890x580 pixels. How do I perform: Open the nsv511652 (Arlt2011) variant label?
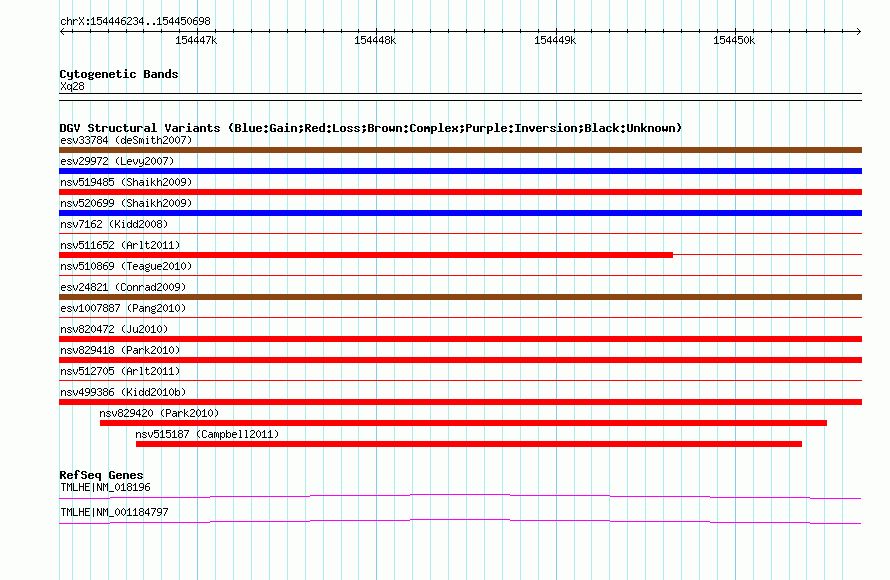(120, 245)
